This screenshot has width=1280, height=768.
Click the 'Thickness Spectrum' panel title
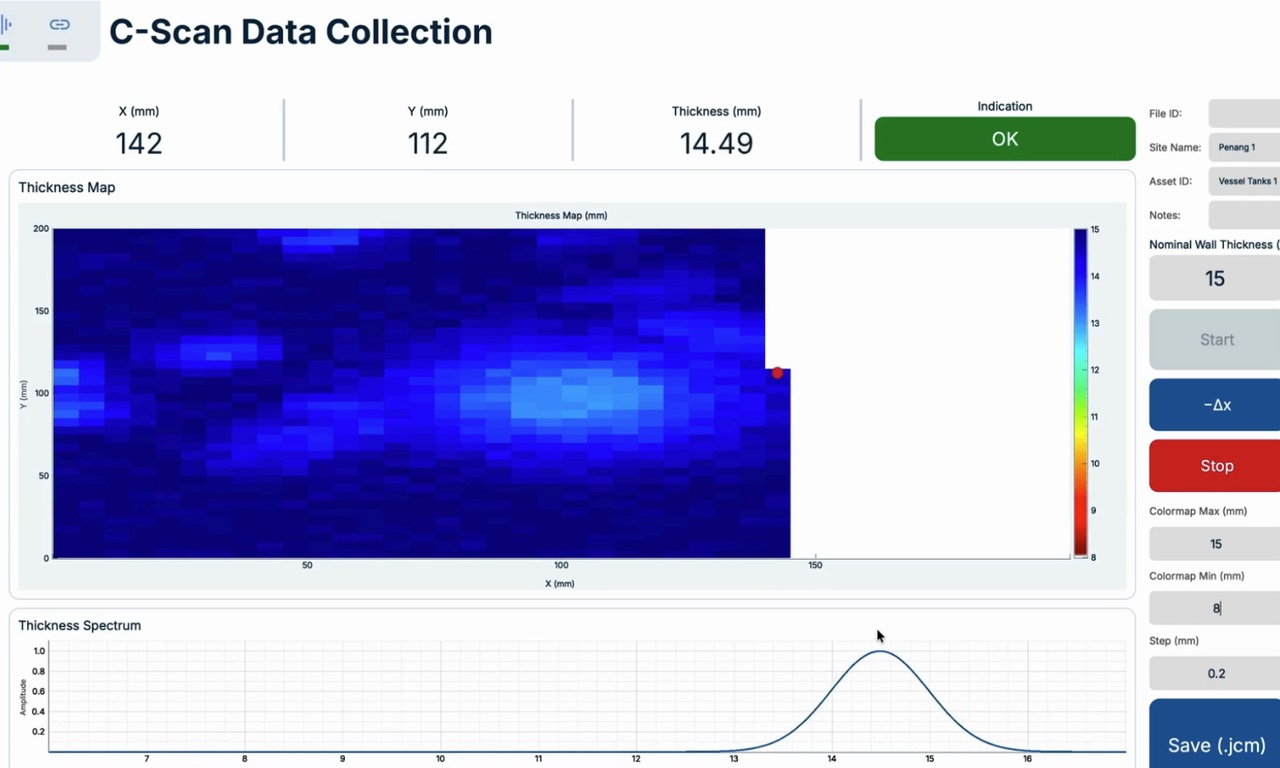pos(79,625)
